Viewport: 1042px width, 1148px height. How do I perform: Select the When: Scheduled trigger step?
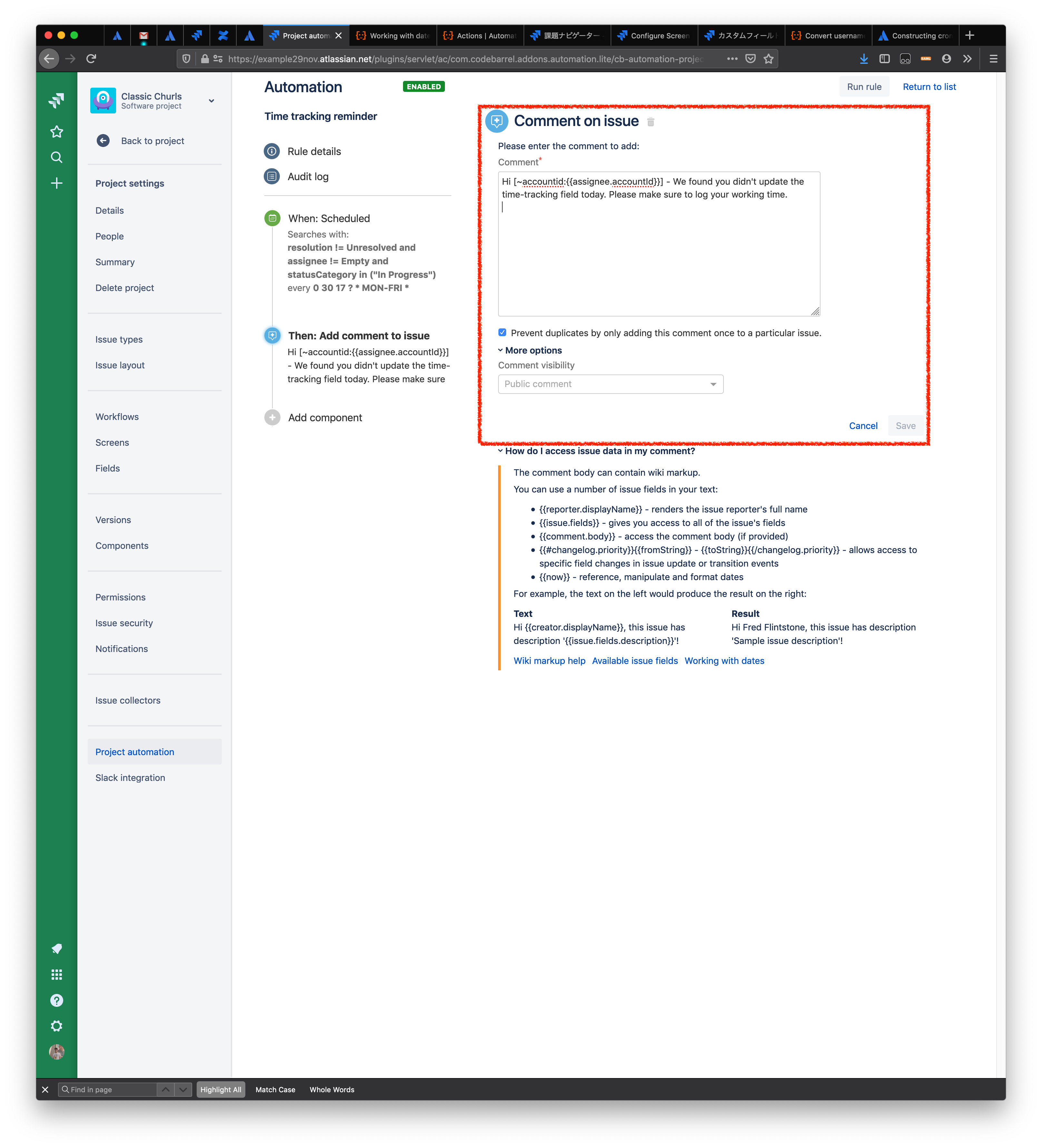pyautogui.click(x=329, y=218)
